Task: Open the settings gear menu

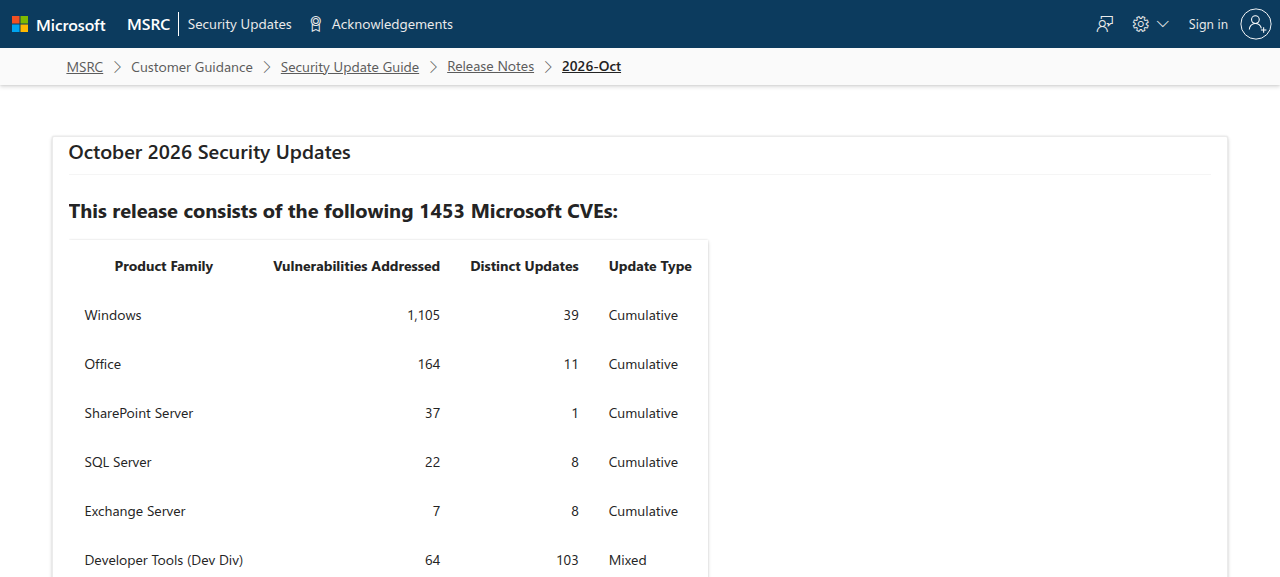Action: (1150, 24)
